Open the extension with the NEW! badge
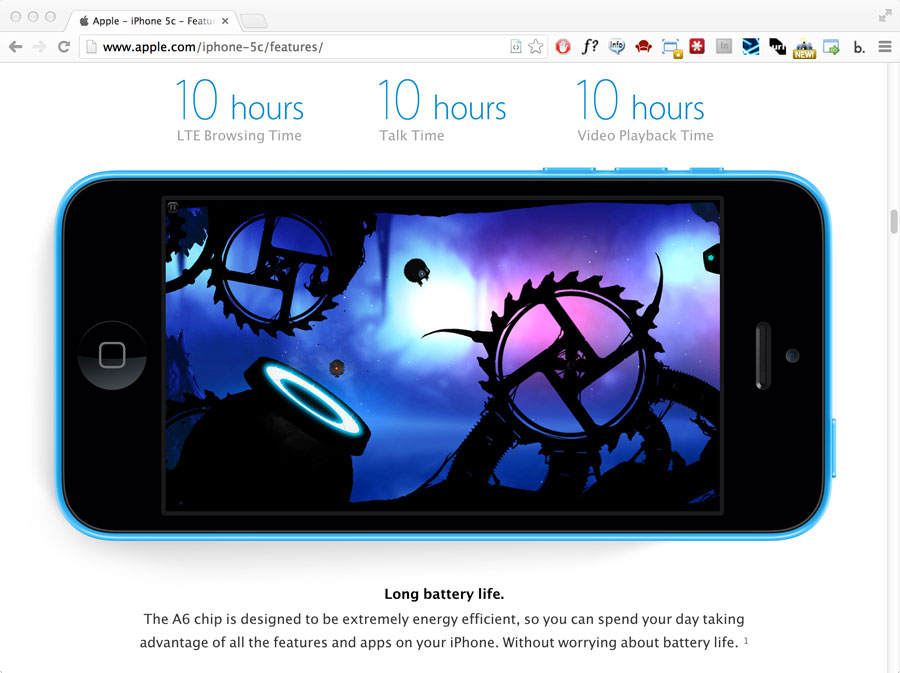Viewport: 900px width, 673px height. (804, 48)
